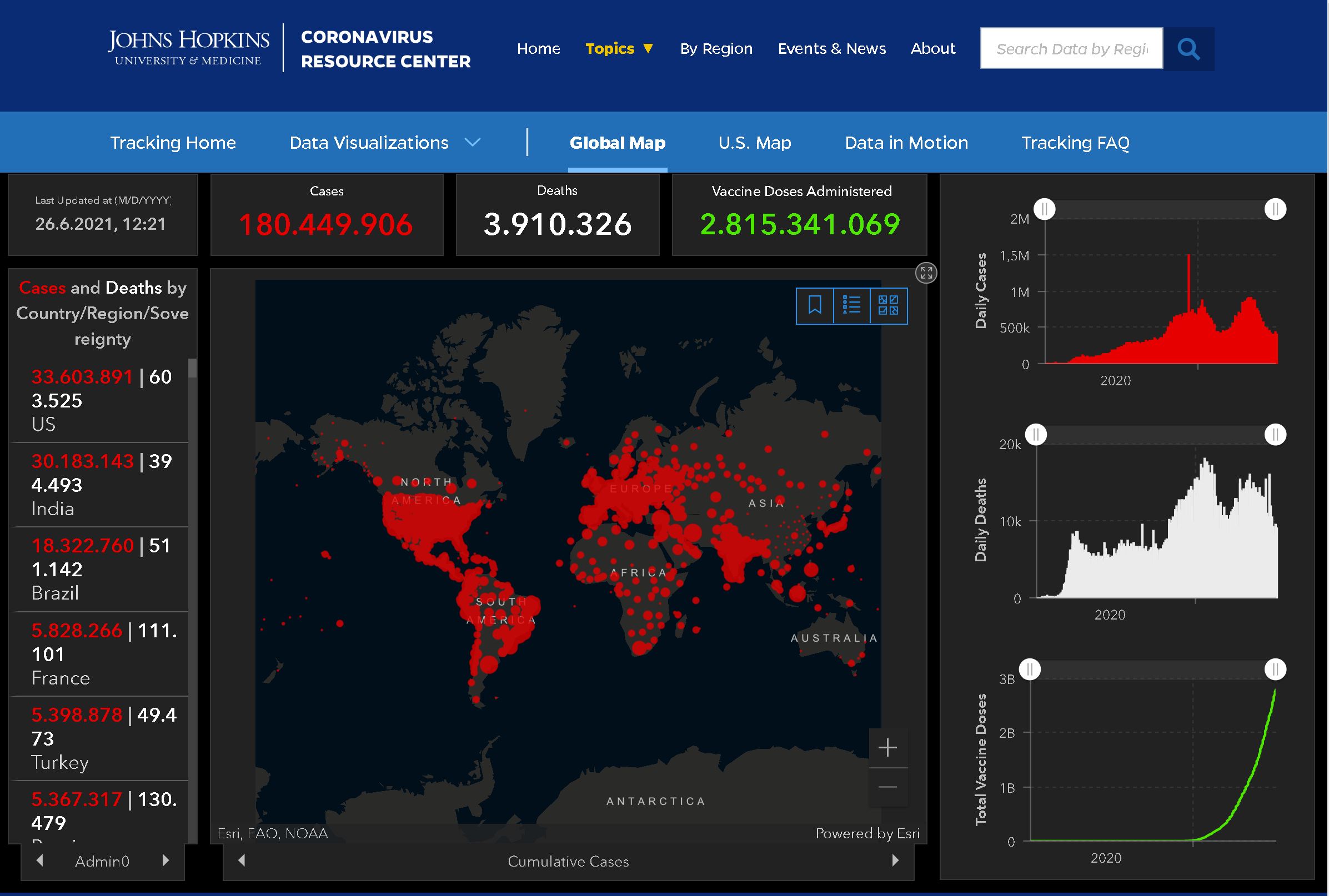
Task: Open the map bookmarks icon
Action: [x=815, y=305]
